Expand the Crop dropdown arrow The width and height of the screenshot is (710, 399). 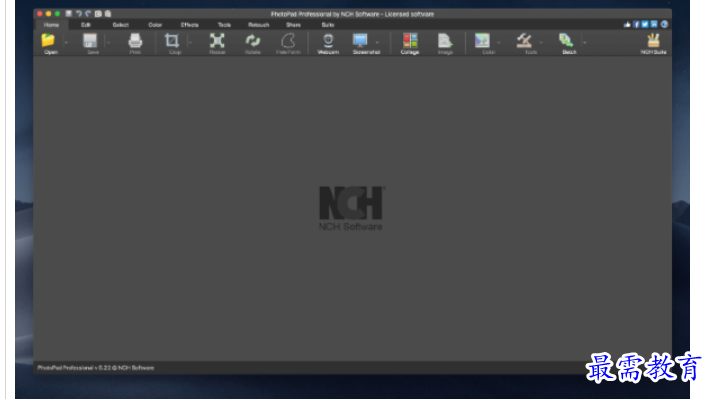(190, 42)
